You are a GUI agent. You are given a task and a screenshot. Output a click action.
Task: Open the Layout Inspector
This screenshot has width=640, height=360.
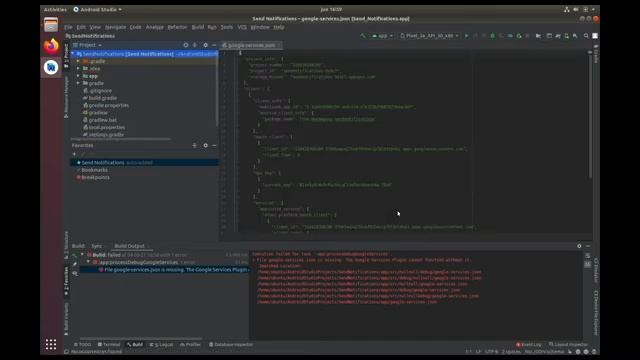pos(568,344)
